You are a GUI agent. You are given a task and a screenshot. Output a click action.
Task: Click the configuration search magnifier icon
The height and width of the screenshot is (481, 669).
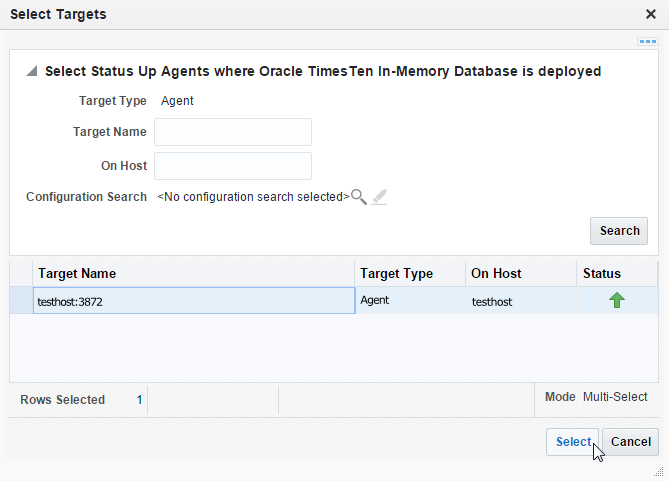tap(358, 197)
